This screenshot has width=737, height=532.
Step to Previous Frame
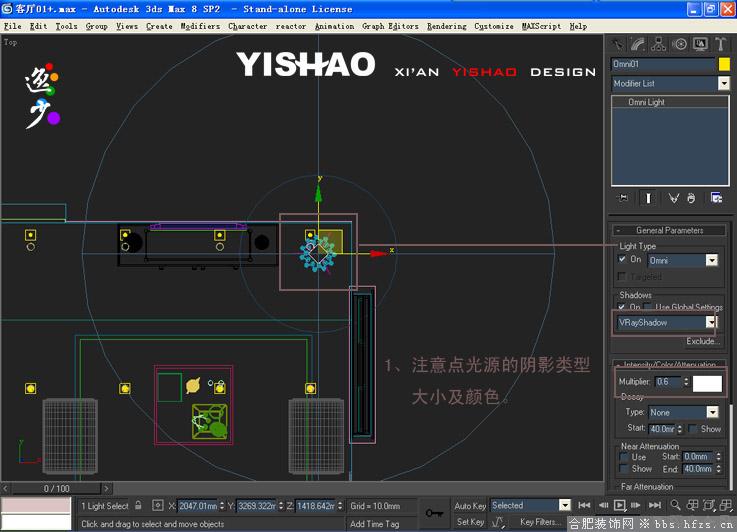click(603, 505)
